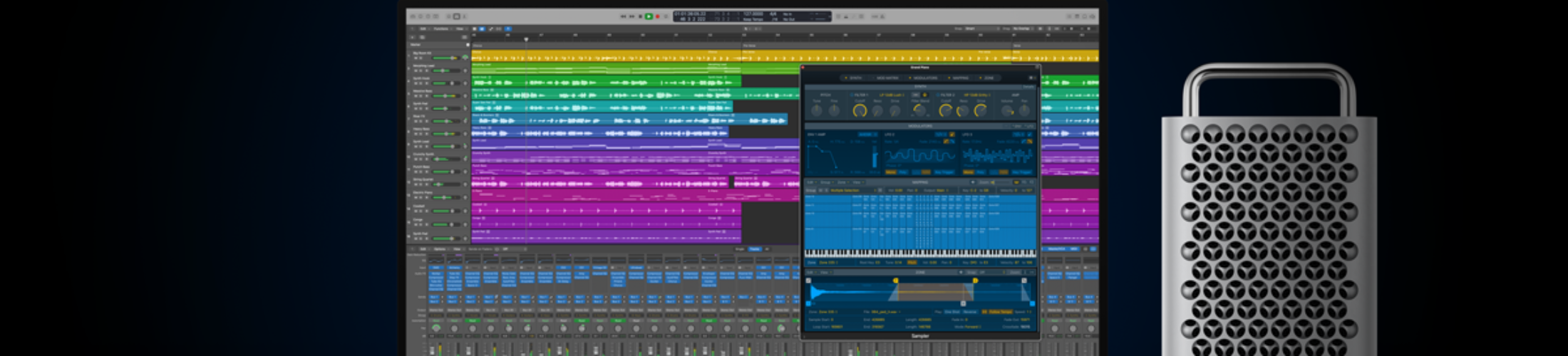
Task: Click the Forward transport button
Action: click(631, 16)
